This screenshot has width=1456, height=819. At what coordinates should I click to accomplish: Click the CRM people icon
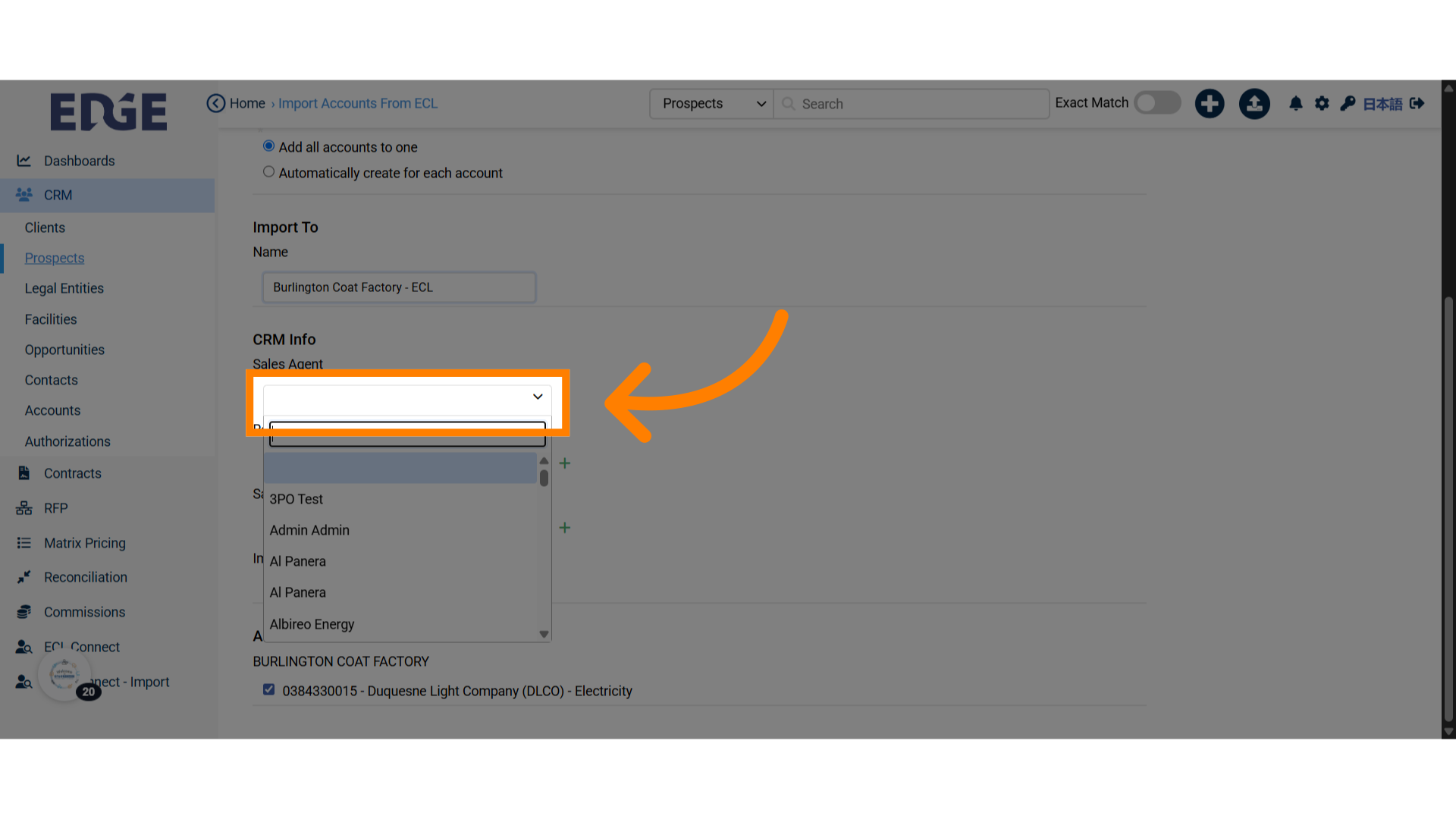click(x=24, y=195)
